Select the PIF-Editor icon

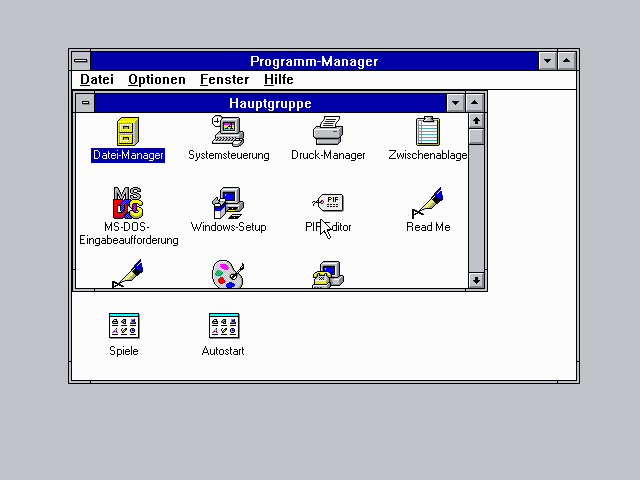coord(328,204)
